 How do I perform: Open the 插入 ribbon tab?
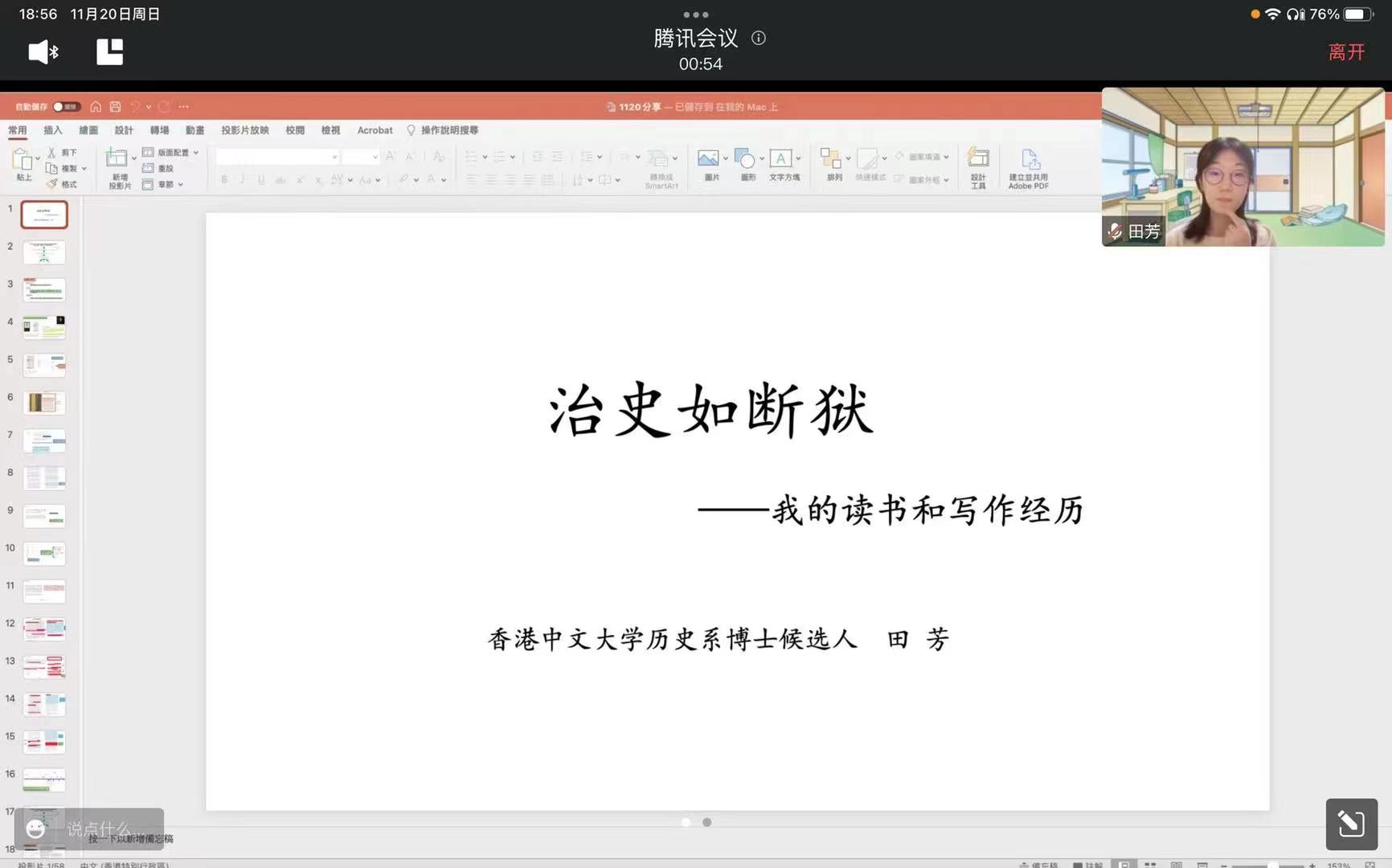coord(52,130)
